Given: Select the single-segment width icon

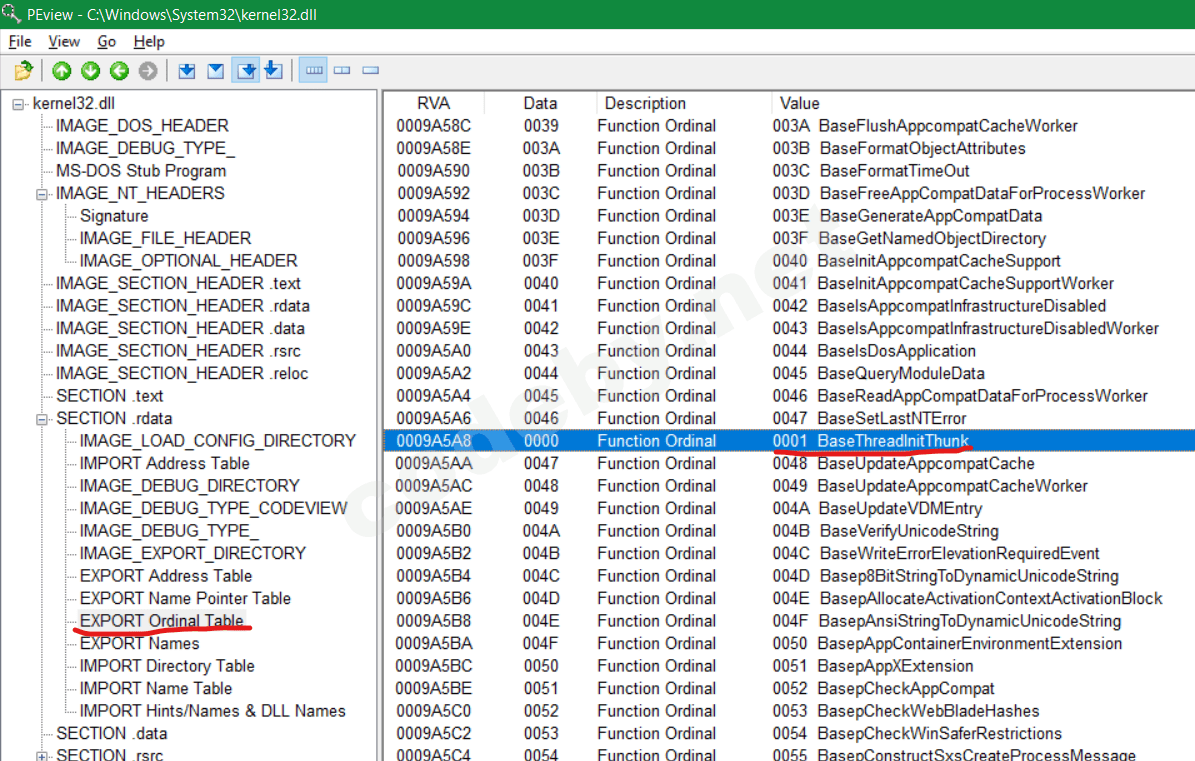Looking at the screenshot, I should (371, 71).
